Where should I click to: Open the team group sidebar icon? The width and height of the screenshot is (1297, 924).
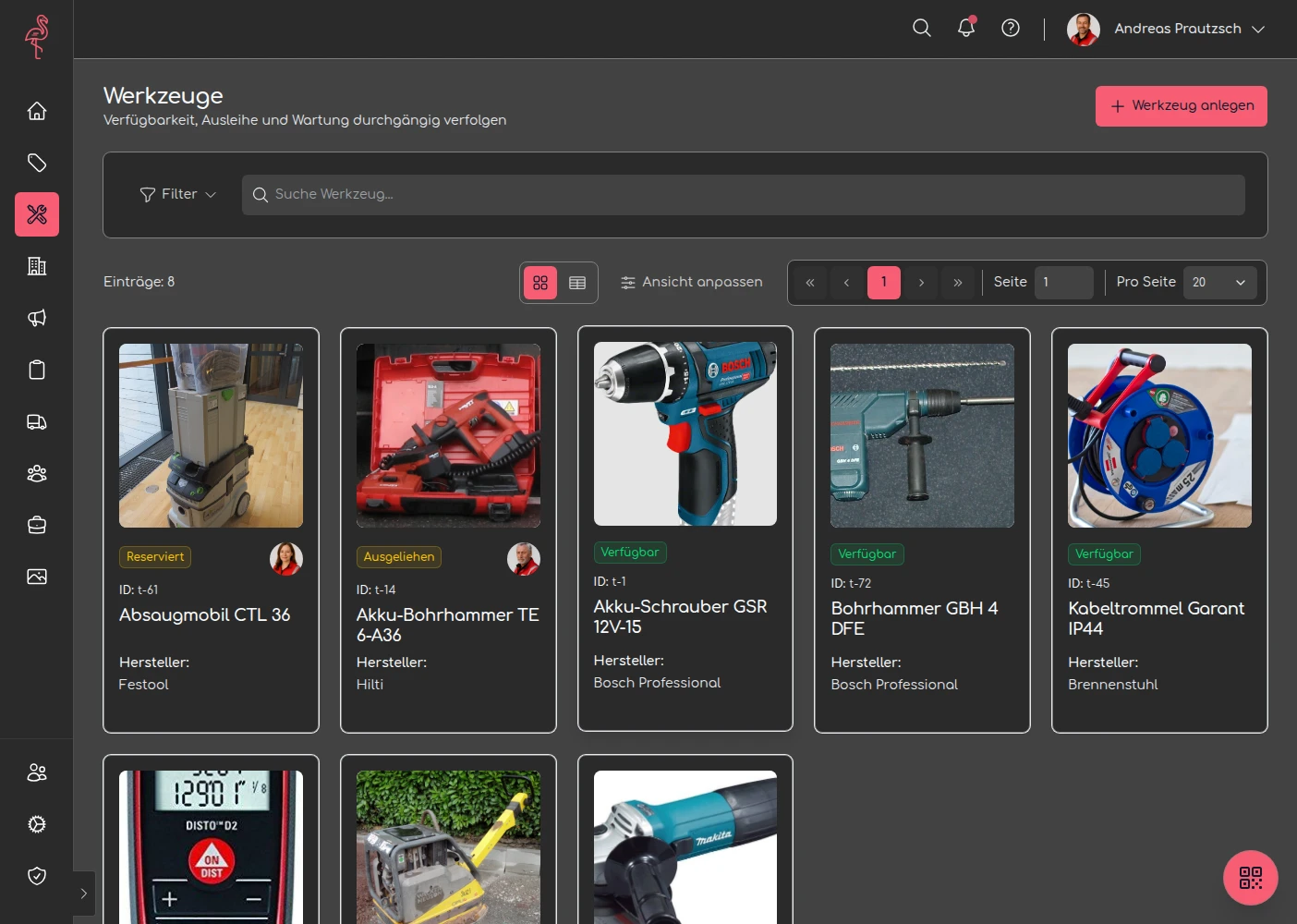(x=37, y=473)
